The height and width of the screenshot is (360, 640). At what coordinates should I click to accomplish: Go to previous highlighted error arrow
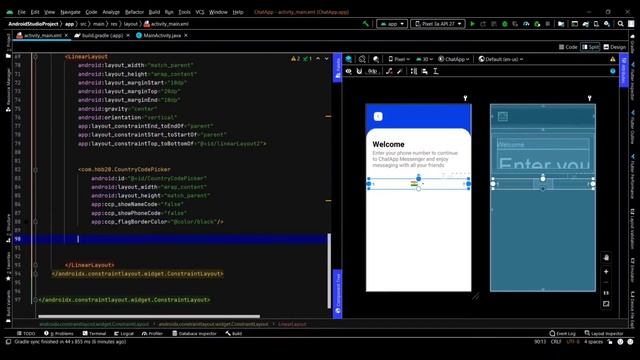[x=318, y=59]
